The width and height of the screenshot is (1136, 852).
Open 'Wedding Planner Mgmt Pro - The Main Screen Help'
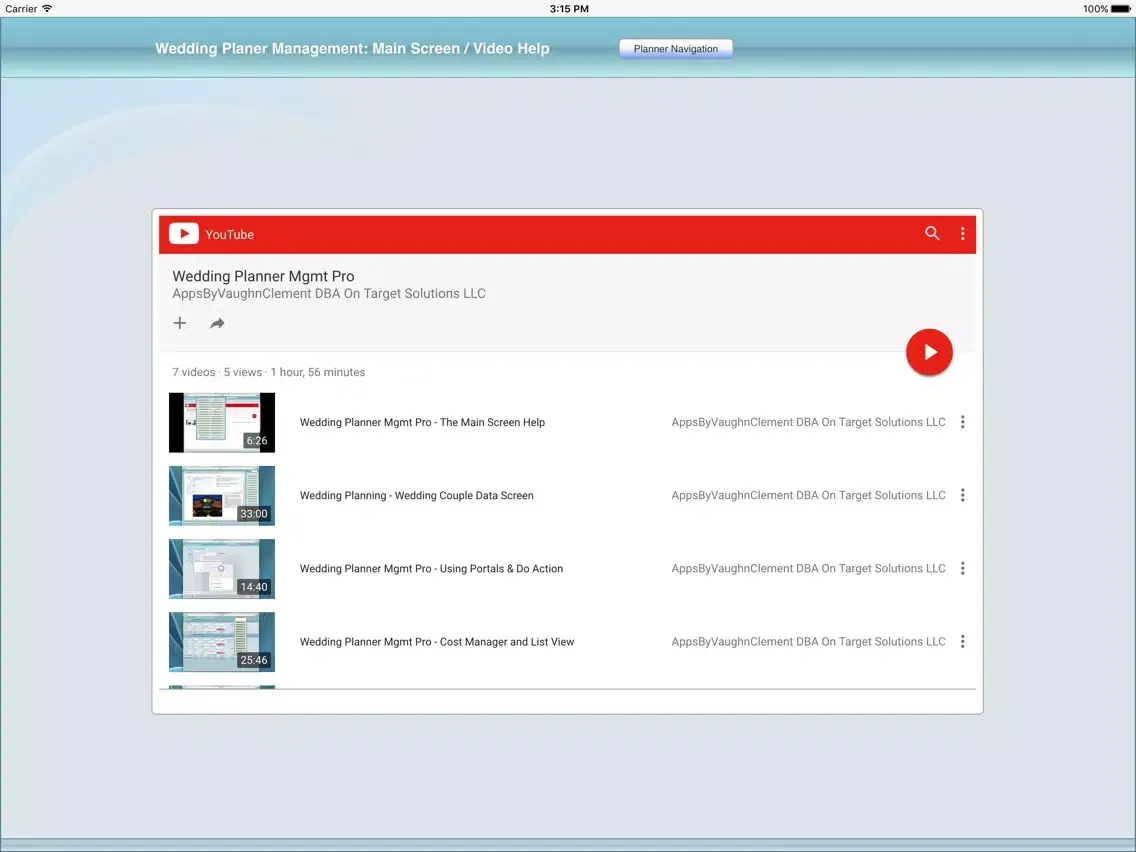point(422,422)
